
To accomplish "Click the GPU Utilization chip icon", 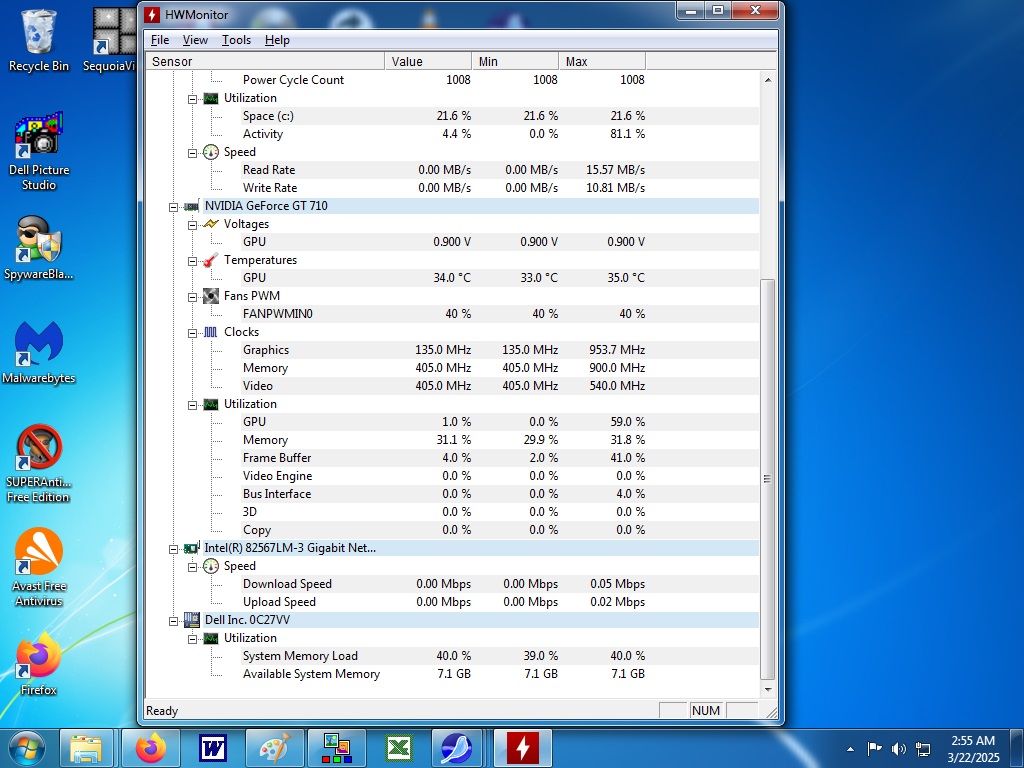I will [210, 404].
